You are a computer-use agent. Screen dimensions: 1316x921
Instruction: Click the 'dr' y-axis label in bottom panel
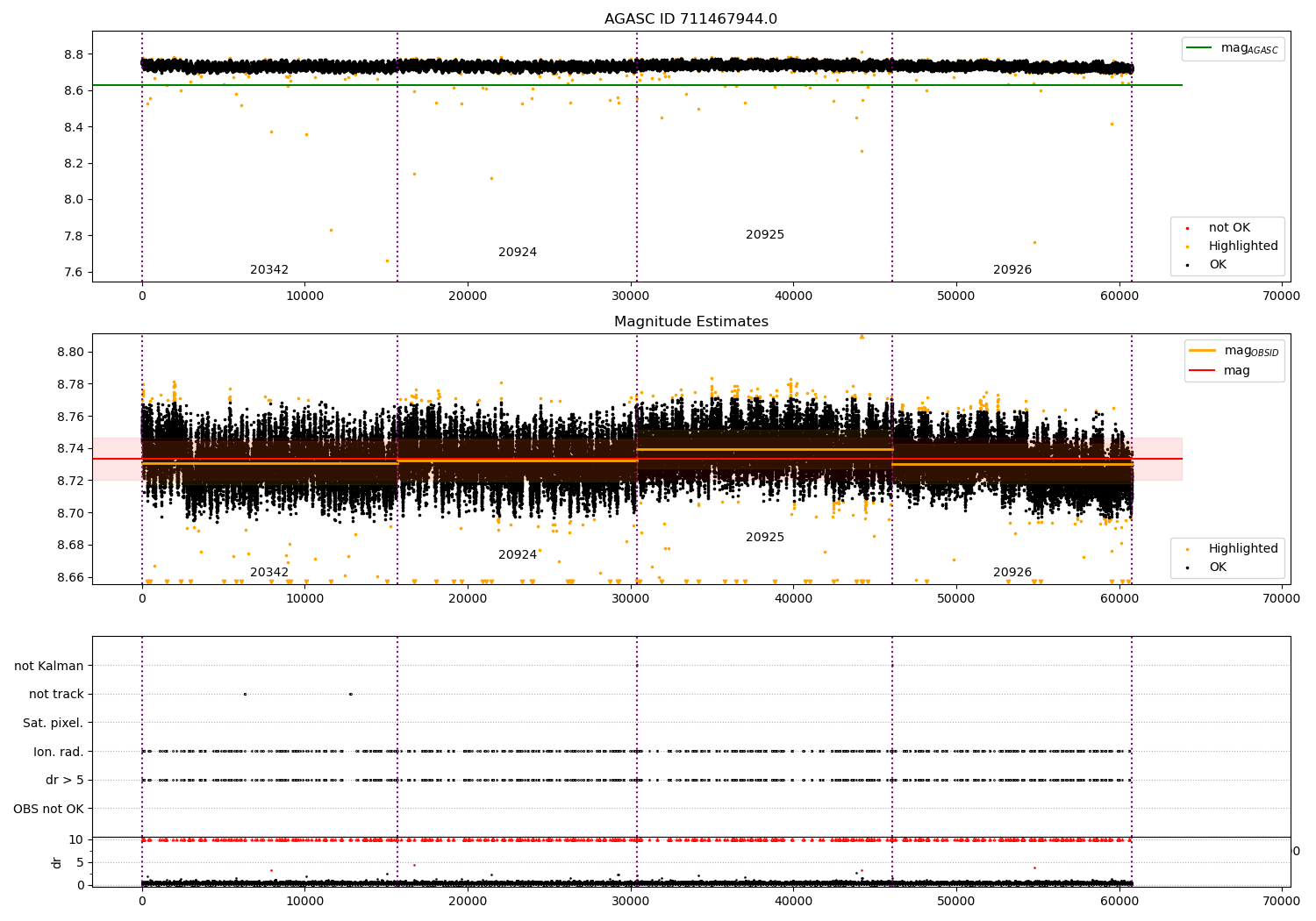click(x=57, y=862)
